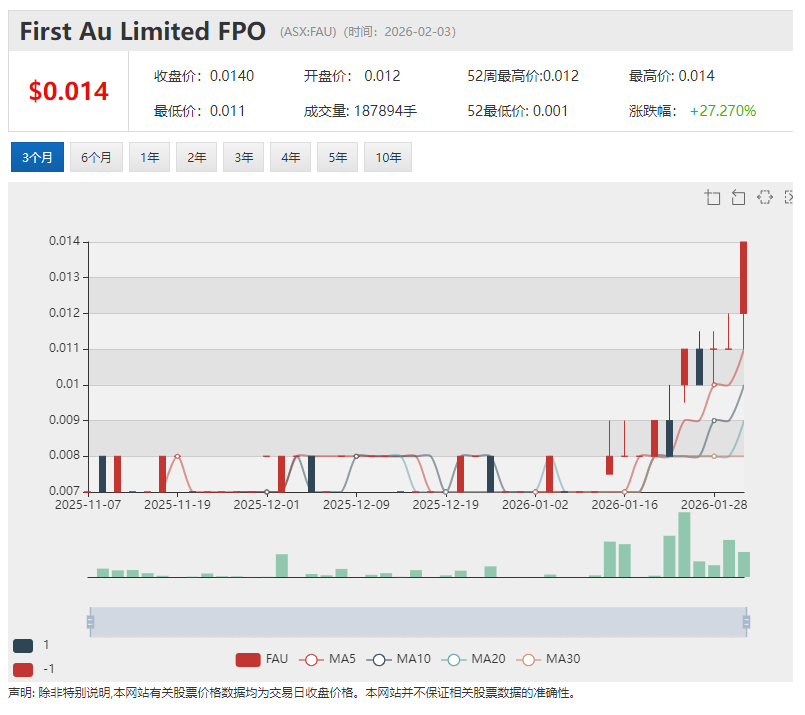805x715 pixels.
Task: Toggle the dark '1' rising category swatch
Action: (x=23, y=646)
